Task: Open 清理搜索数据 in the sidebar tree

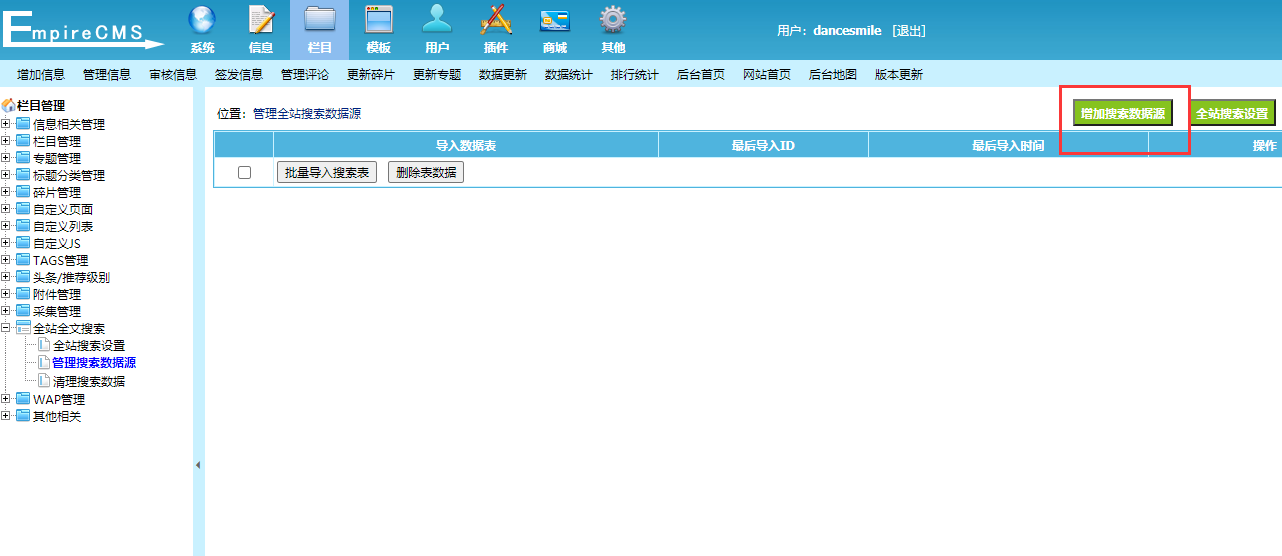Action: tap(89, 382)
